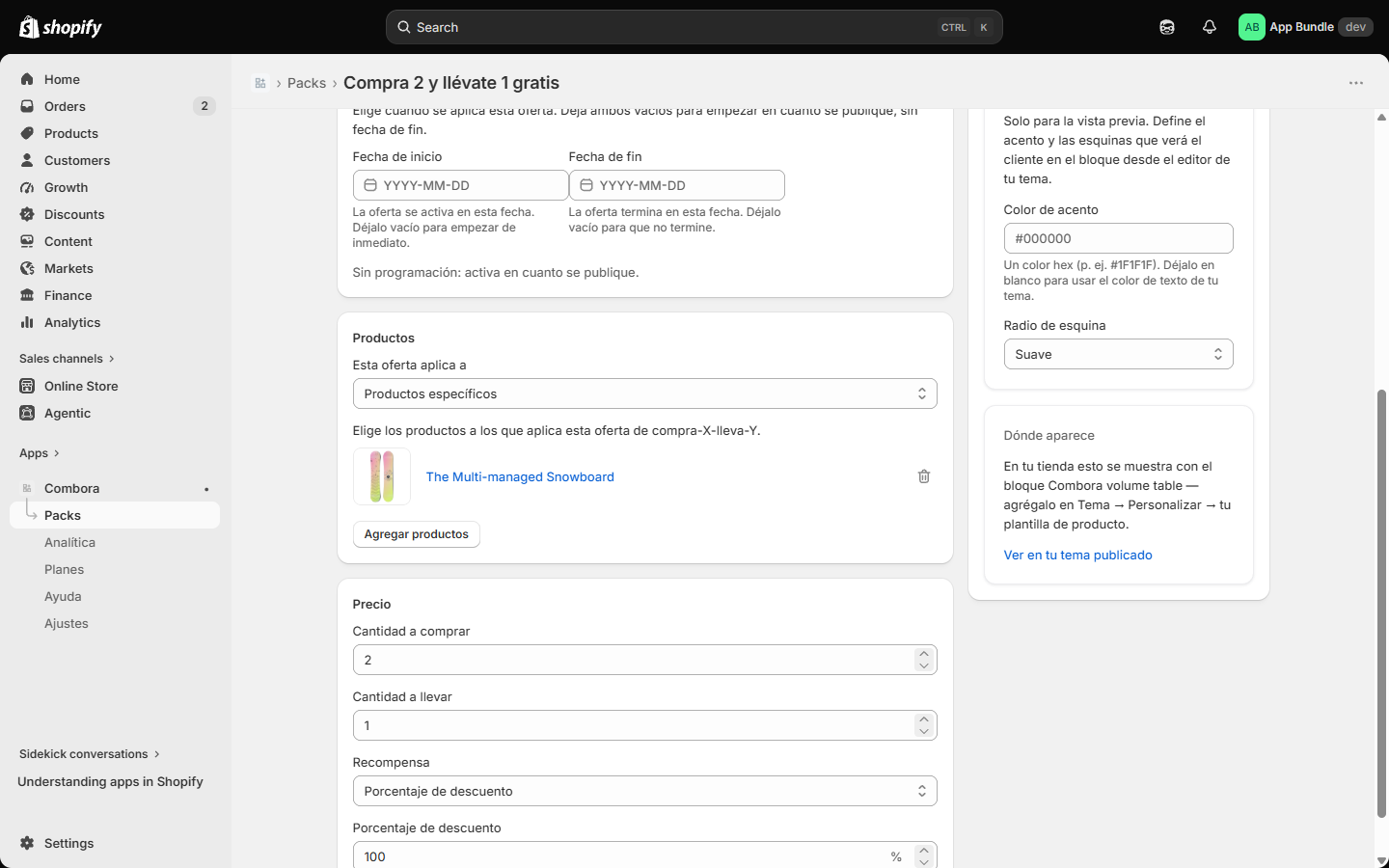Open the Recompensa dropdown
This screenshot has height=868, width=1389.
644,791
